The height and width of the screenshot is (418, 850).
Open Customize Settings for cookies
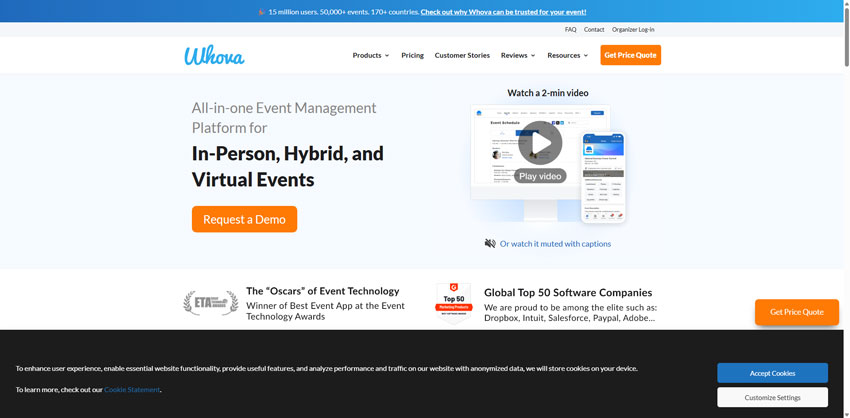coord(772,397)
